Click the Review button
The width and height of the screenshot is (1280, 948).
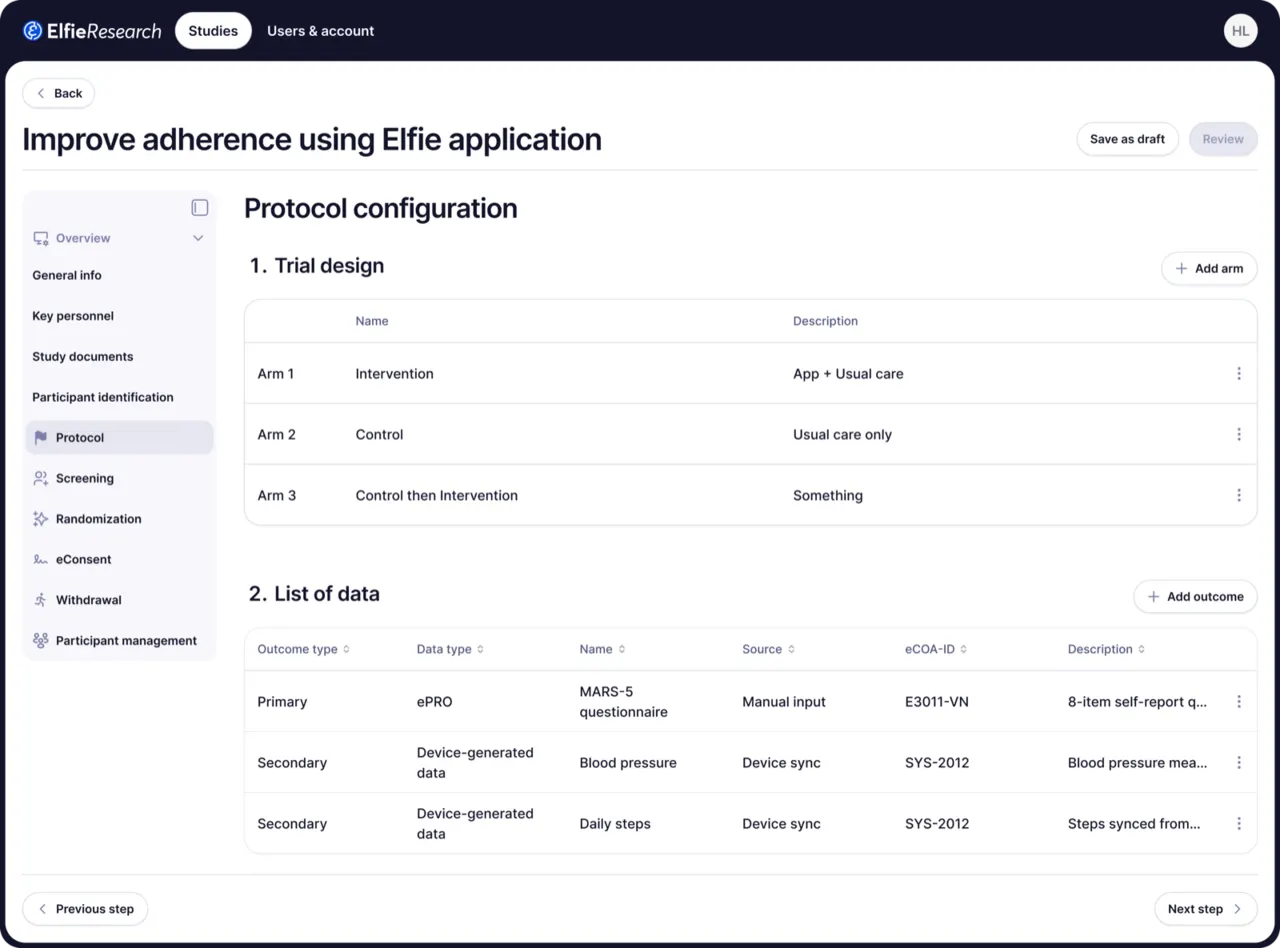[x=1223, y=139]
